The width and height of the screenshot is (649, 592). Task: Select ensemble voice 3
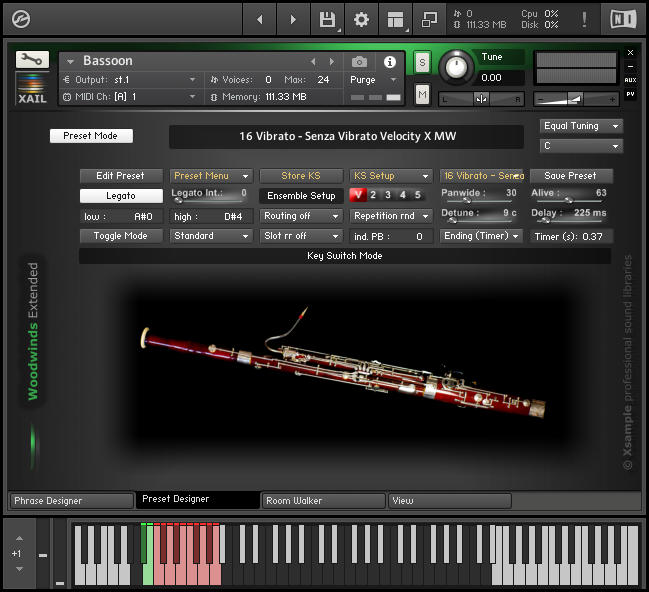tap(388, 195)
